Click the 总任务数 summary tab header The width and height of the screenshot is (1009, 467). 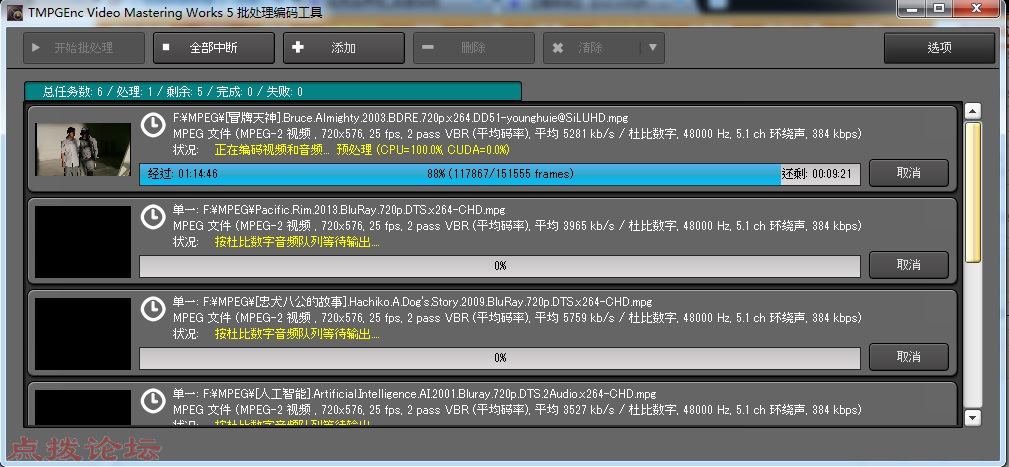273,91
